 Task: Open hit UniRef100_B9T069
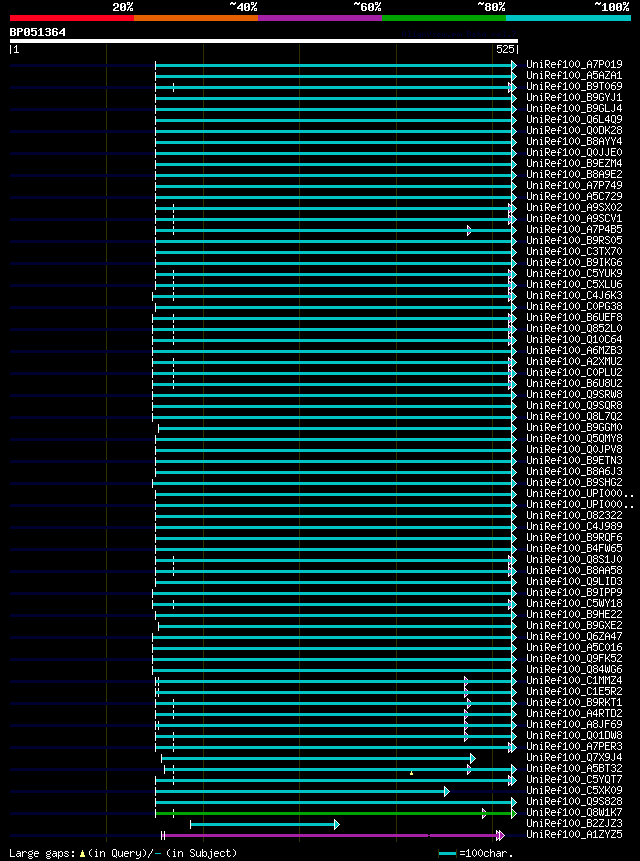[x=574, y=86]
